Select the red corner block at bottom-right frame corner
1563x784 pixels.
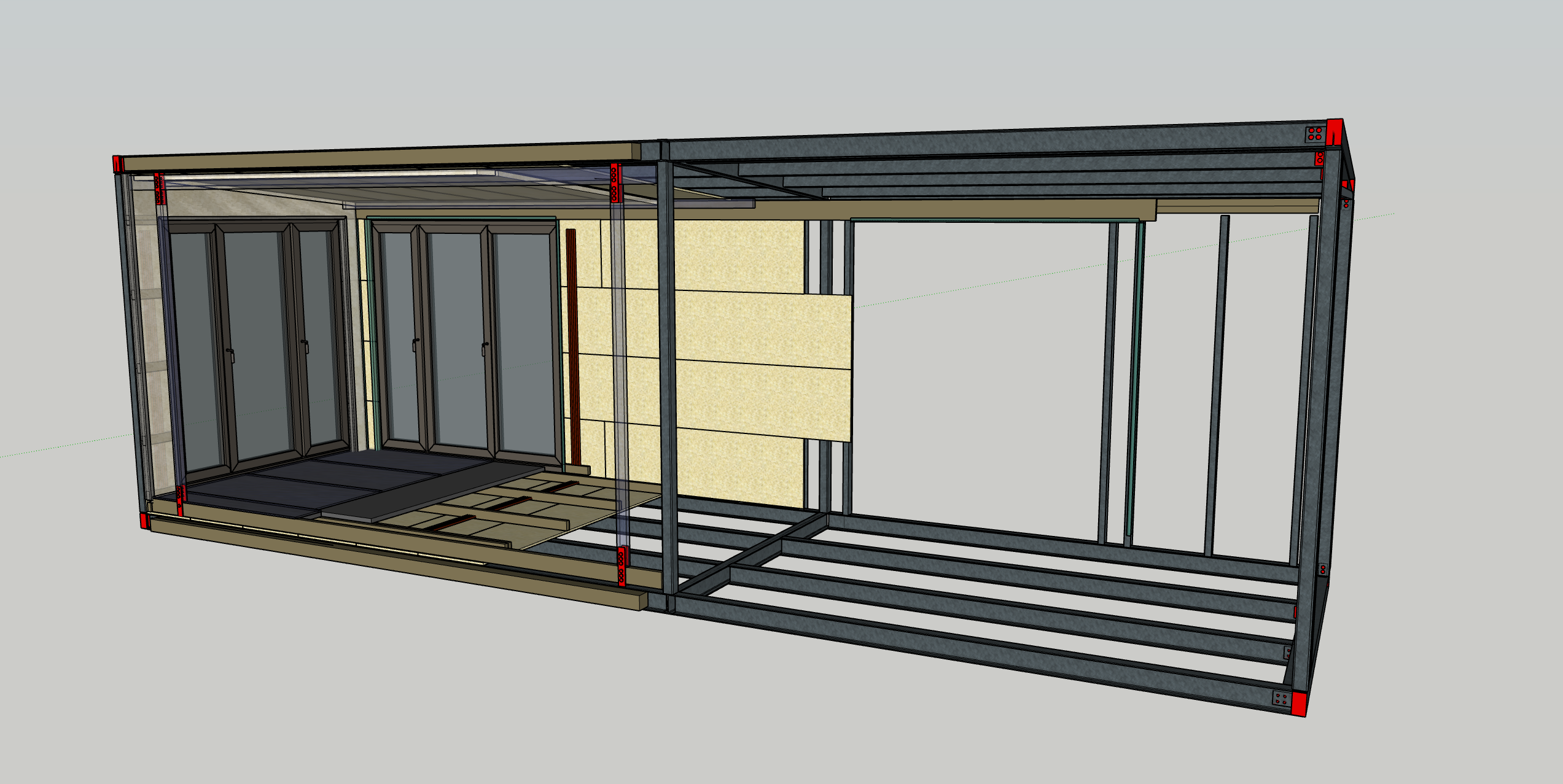coord(1298,704)
